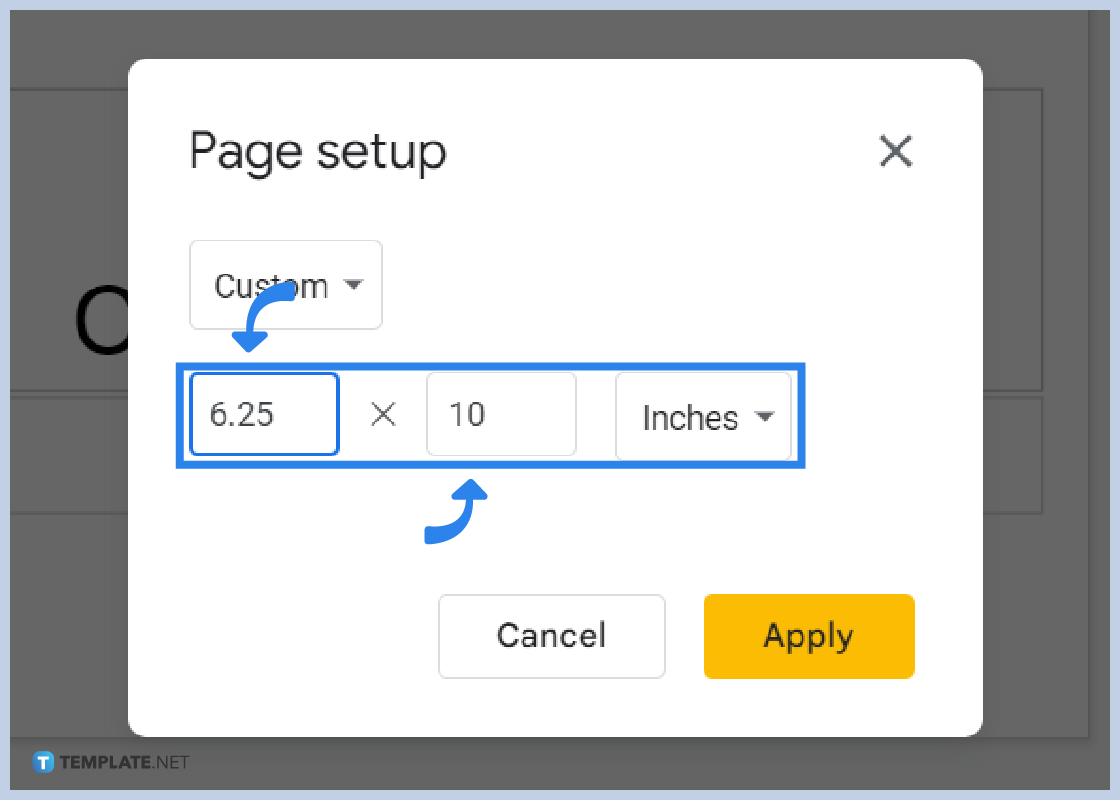Cancel the page setup changes
The height and width of the screenshot is (800, 1120).
[x=551, y=636]
